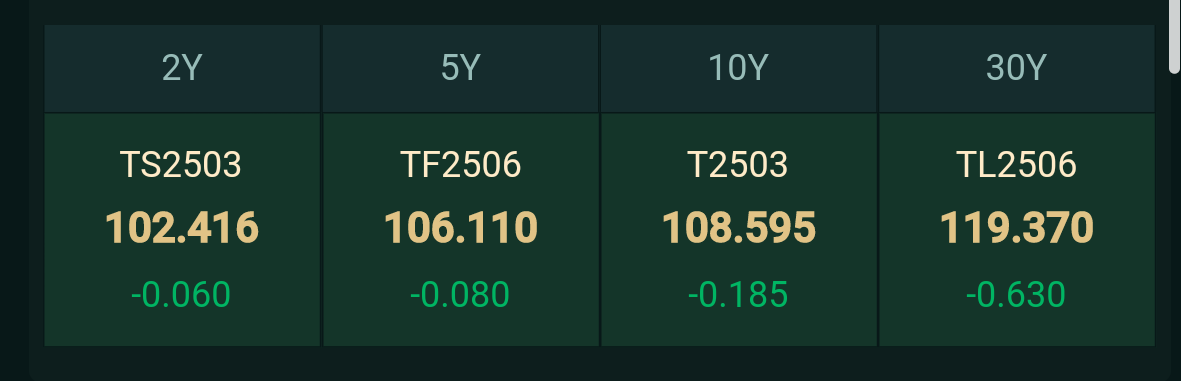Click the 108.595 price value
This screenshot has width=1181, height=381.
739,227
